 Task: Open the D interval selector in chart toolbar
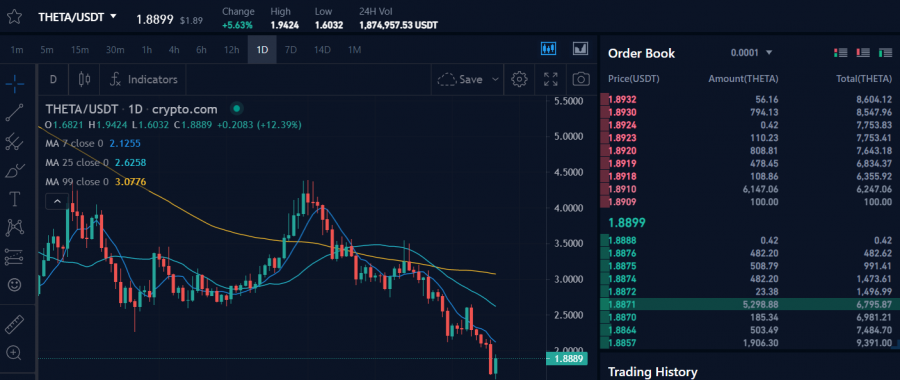coord(53,79)
